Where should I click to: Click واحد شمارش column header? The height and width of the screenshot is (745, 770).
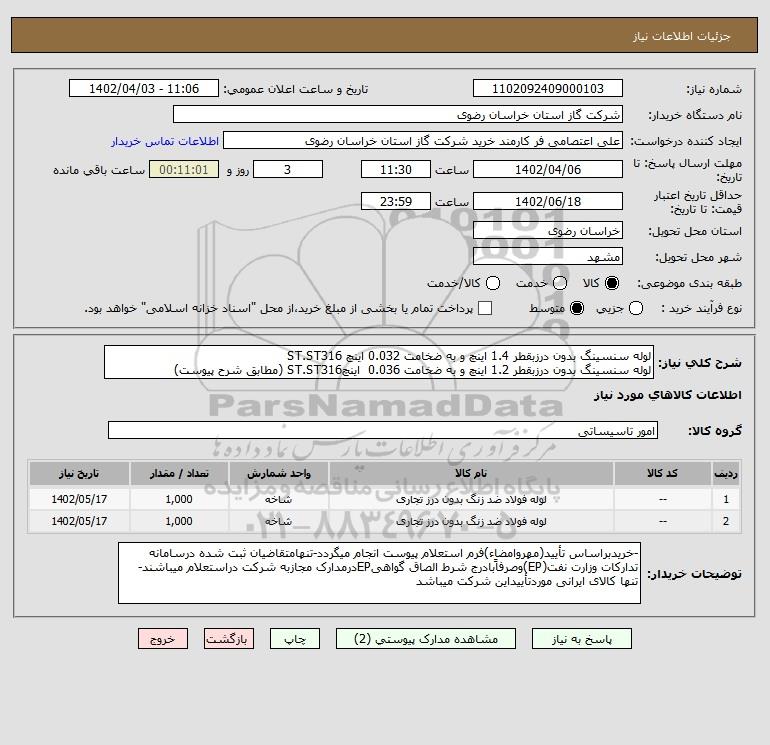click(x=278, y=473)
